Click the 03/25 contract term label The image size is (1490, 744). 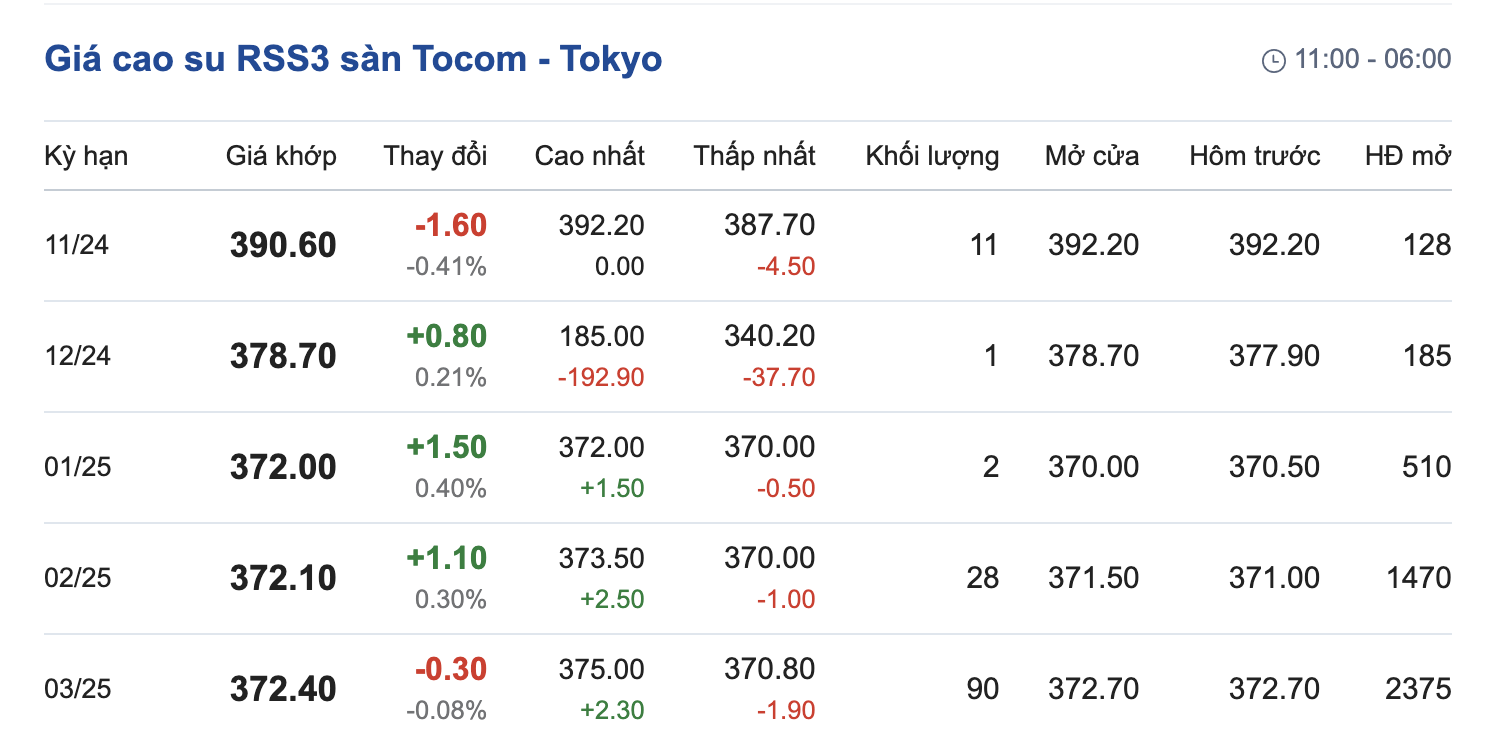[x=77, y=689]
